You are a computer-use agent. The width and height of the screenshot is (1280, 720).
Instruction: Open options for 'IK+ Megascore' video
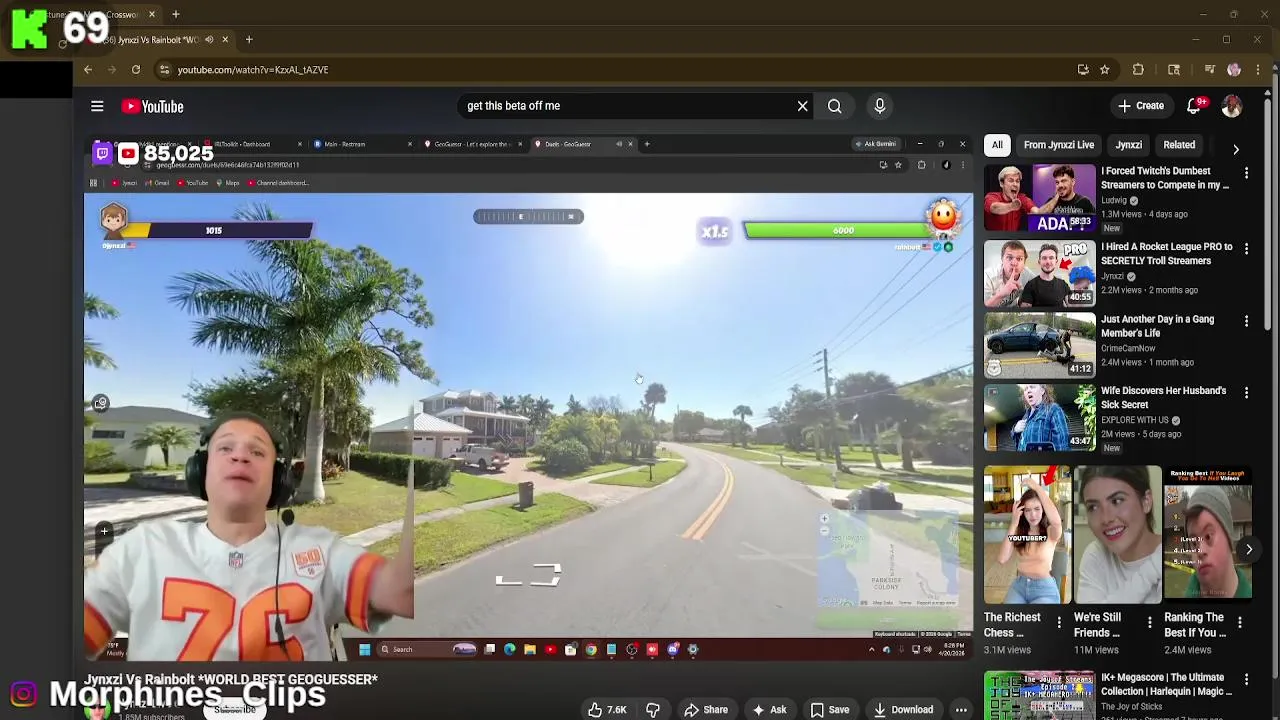(x=1246, y=680)
